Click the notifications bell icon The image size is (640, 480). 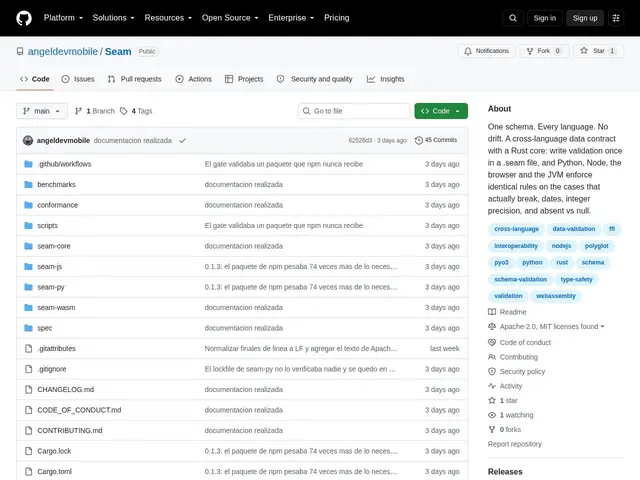pos(468,51)
